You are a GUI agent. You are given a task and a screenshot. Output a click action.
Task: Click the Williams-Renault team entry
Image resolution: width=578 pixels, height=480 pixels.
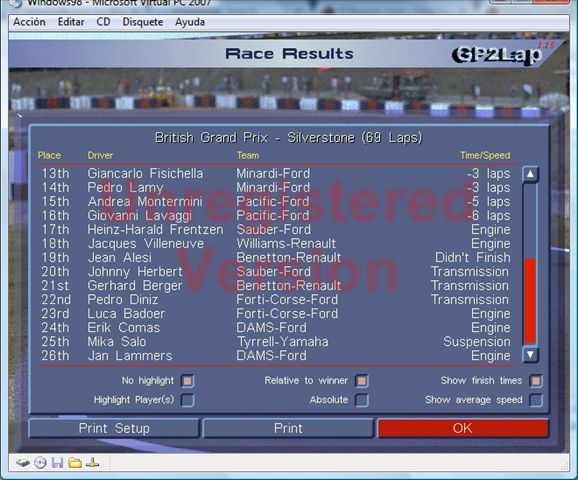(x=286, y=244)
